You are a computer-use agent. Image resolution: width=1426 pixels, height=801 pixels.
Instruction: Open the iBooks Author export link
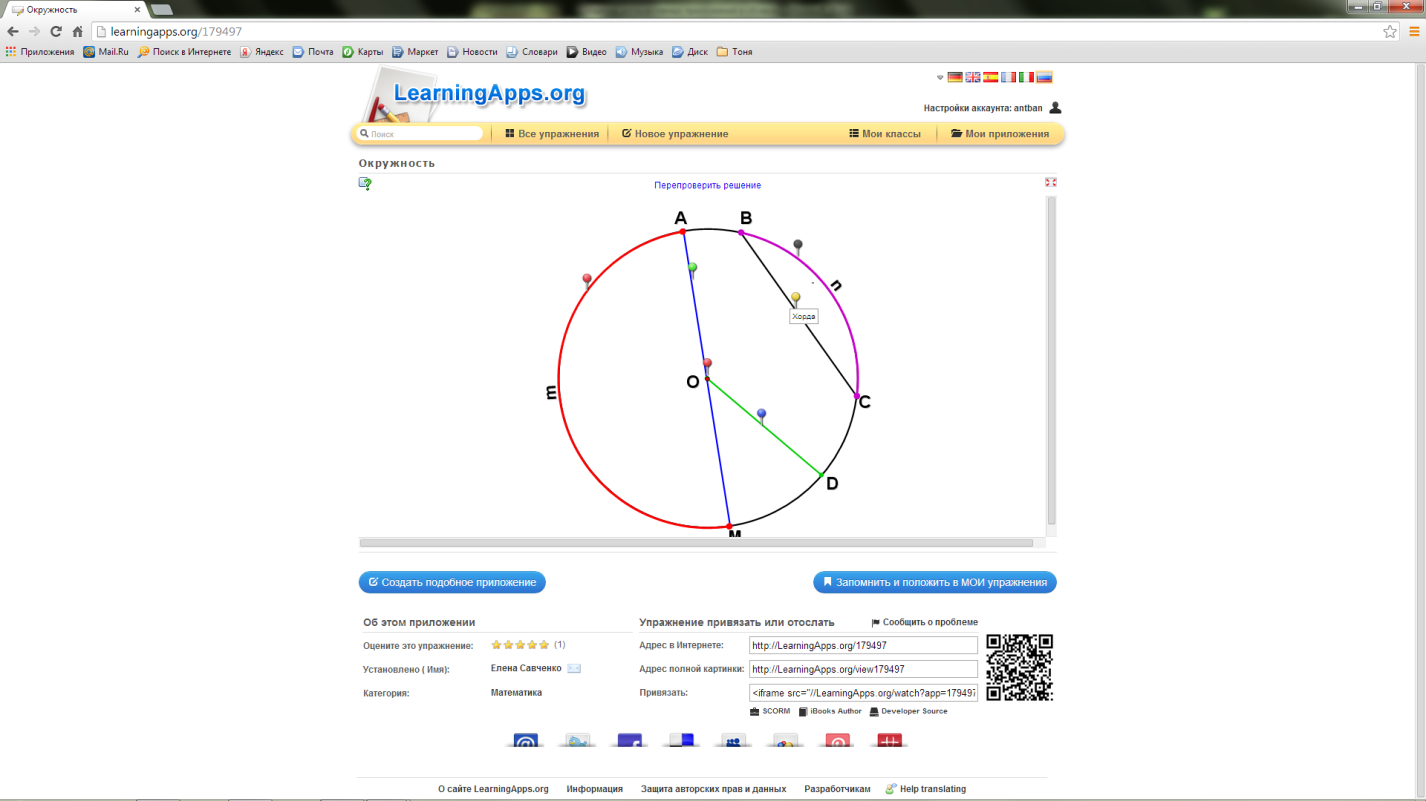click(830, 711)
